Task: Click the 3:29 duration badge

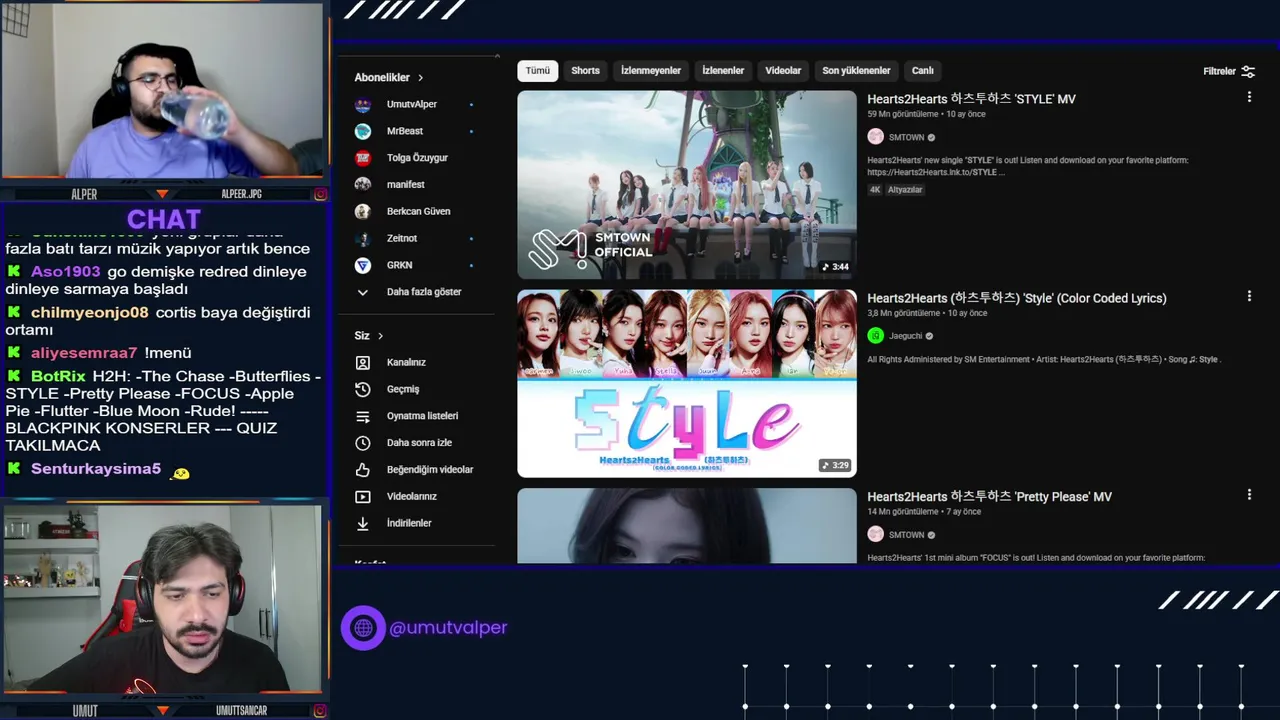Action: tap(835, 465)
